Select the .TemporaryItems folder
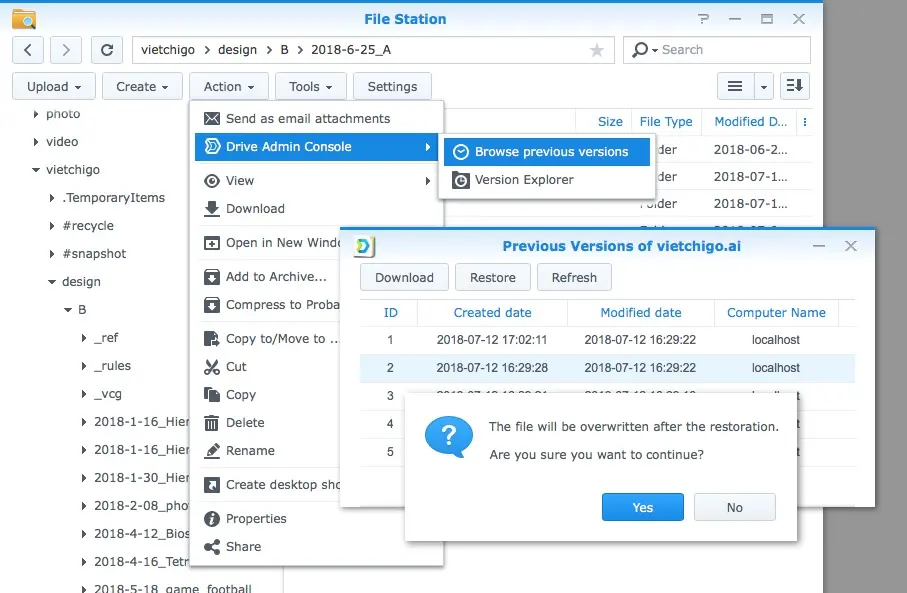Viewport: 907px width, 593px height. 113,198
